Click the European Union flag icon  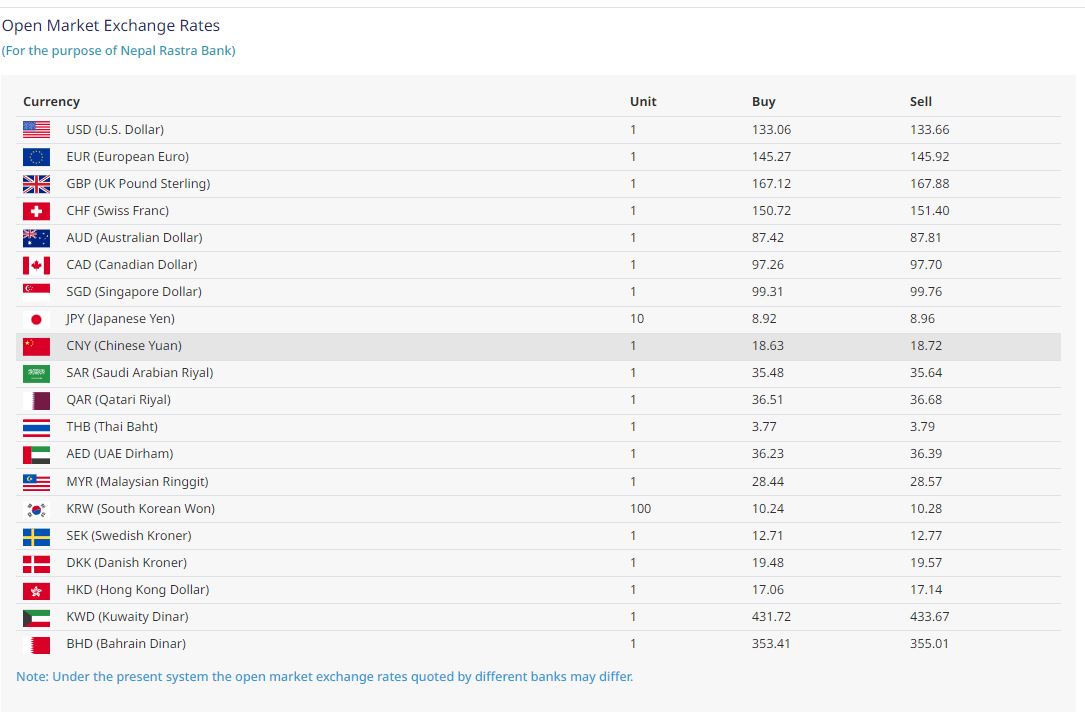point(36,157)
